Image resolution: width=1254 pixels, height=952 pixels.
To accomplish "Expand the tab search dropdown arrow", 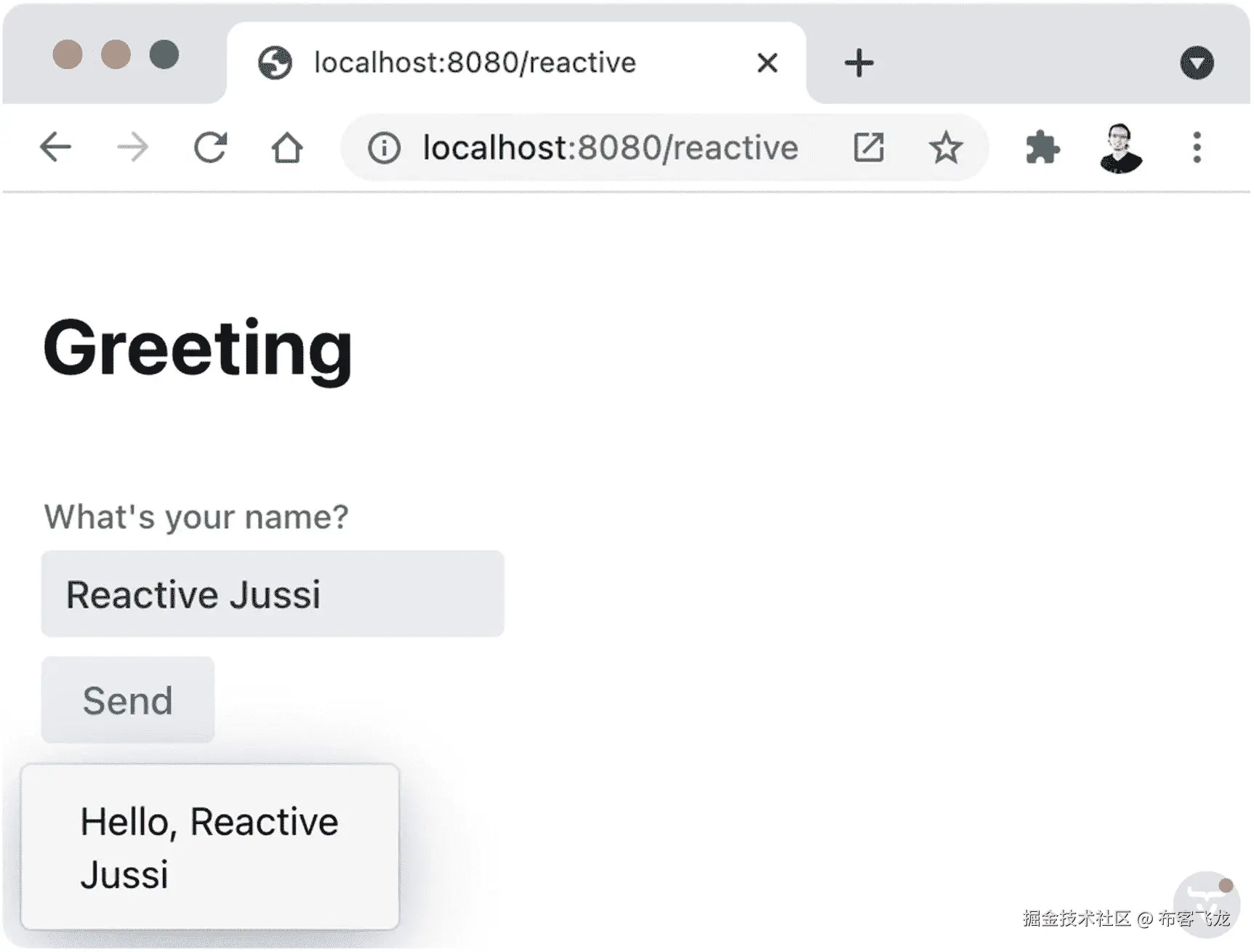I will tap(1197, 63).
